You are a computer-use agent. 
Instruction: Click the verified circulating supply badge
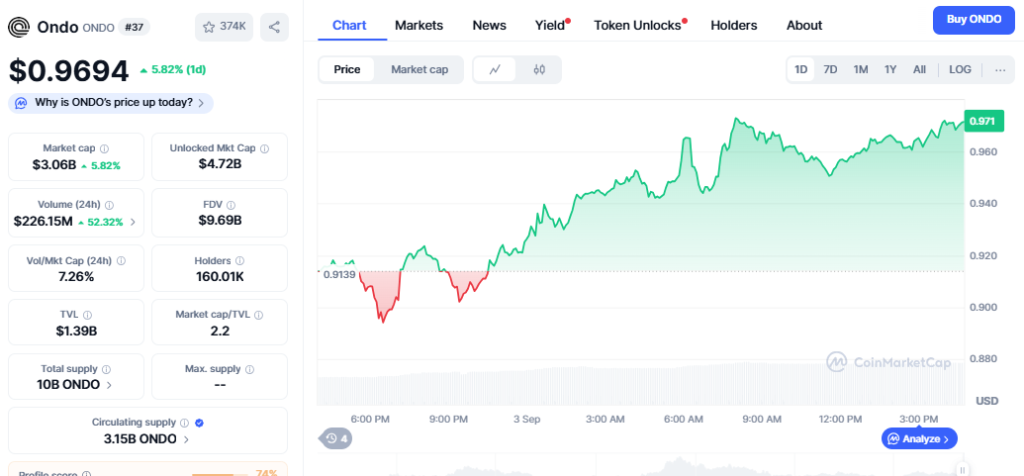tap(200, 422)
